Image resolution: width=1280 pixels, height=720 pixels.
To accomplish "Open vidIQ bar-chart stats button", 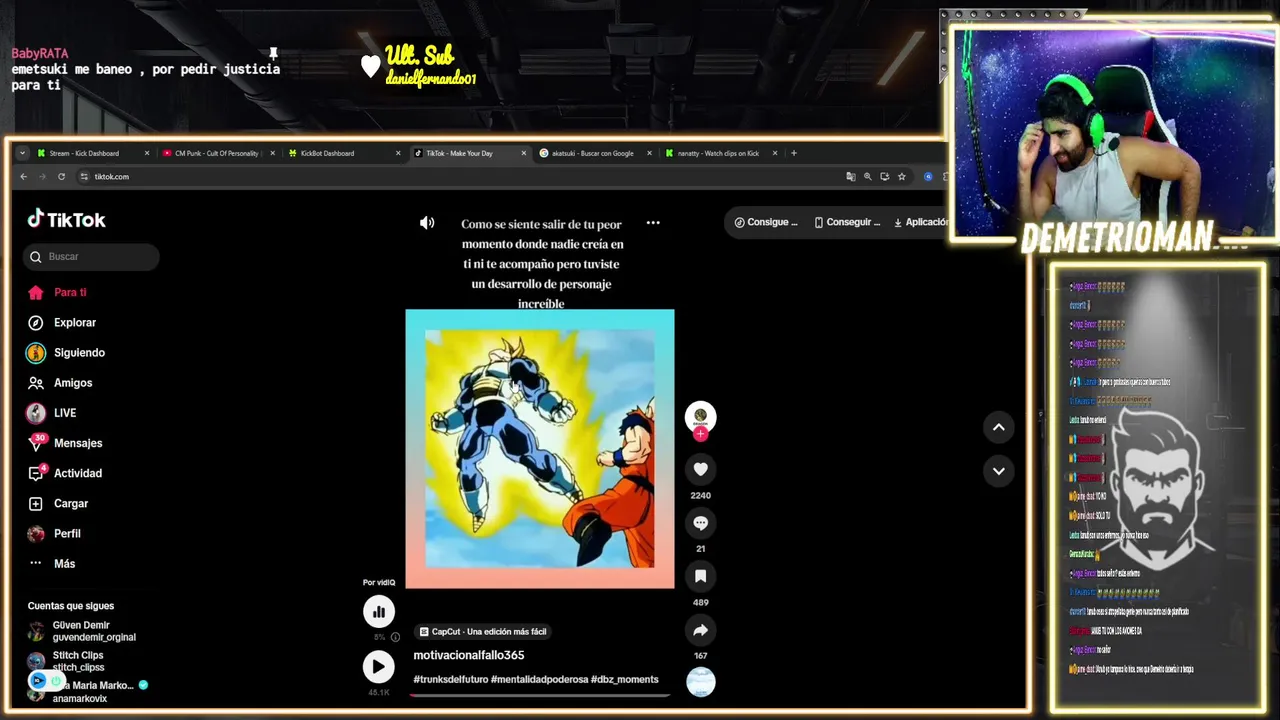I will click(x=378, y=611).
